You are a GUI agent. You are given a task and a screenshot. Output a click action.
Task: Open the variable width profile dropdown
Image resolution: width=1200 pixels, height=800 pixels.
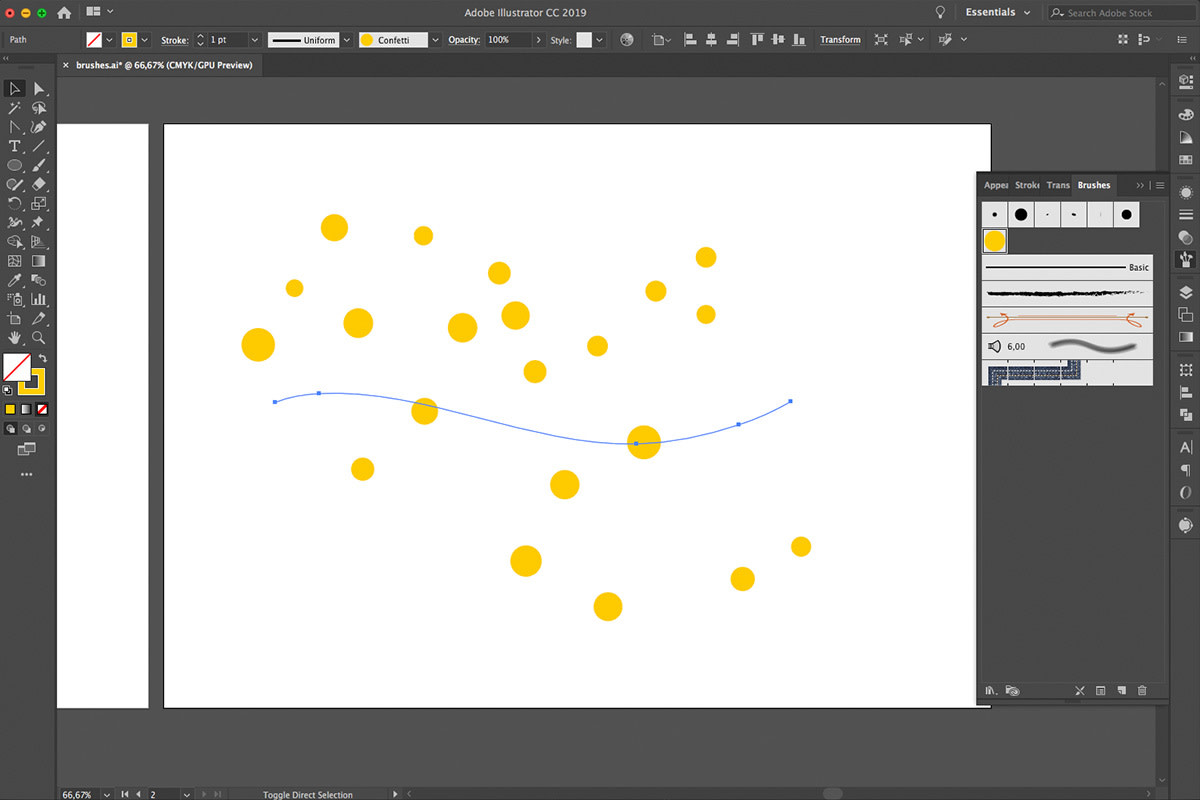pyautogui.click(x=346, y=39)
